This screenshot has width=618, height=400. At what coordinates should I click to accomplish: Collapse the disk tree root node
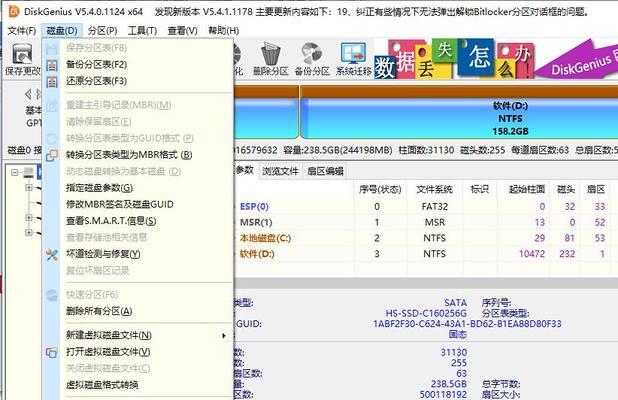click(15, 172)
